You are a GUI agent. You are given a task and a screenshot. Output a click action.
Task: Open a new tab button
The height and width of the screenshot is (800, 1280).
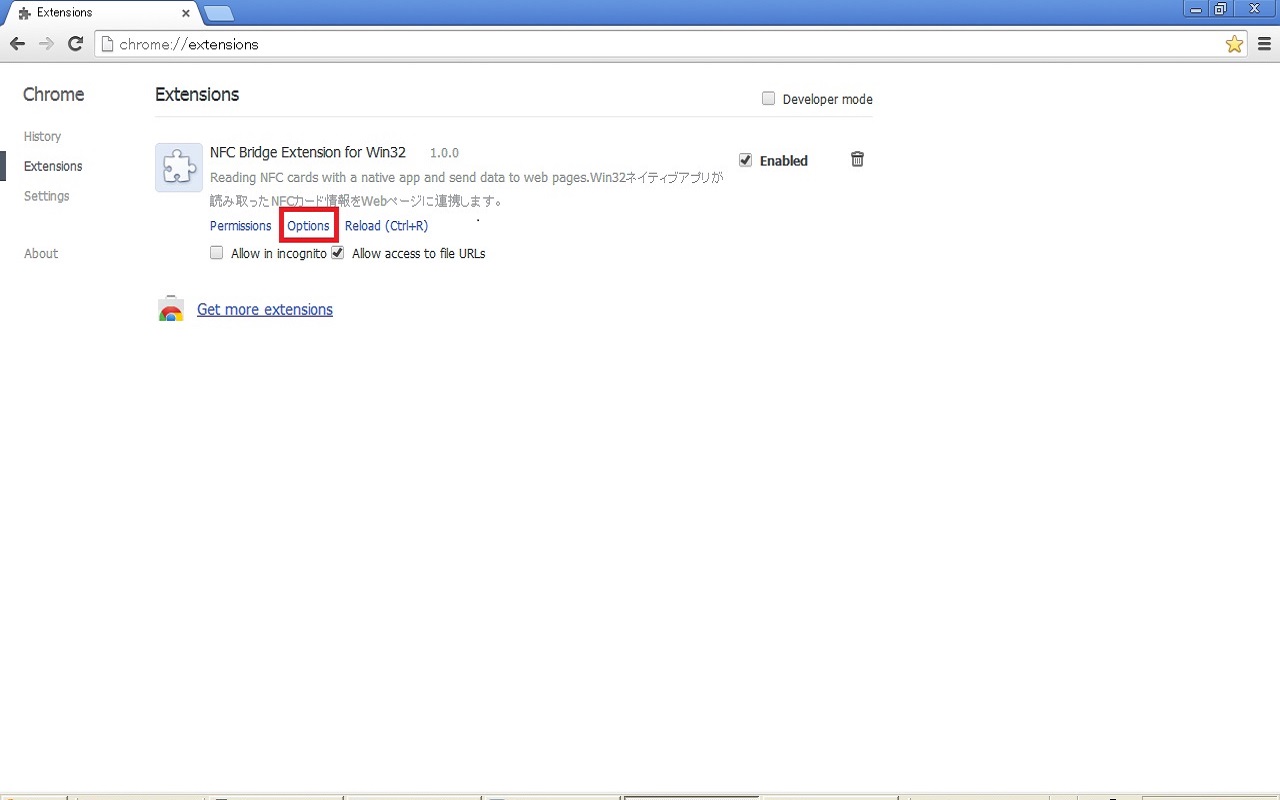(x=218, y=13)
